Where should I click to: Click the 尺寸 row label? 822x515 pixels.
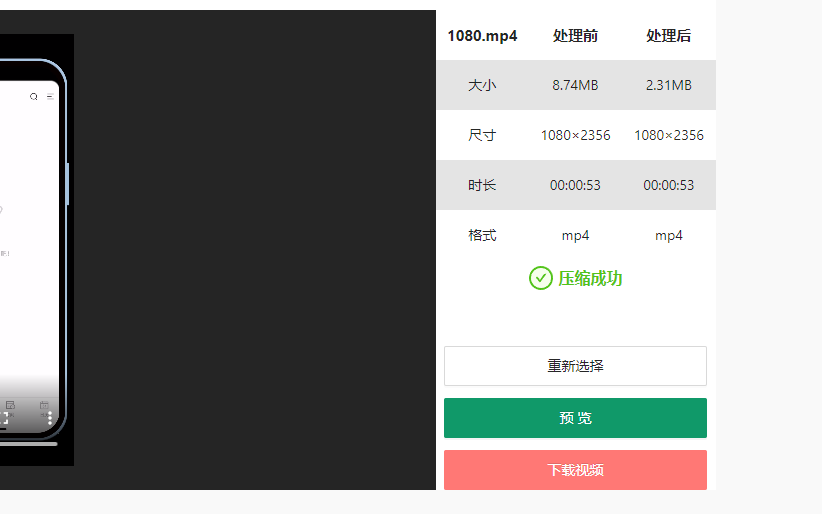point(482,135)
